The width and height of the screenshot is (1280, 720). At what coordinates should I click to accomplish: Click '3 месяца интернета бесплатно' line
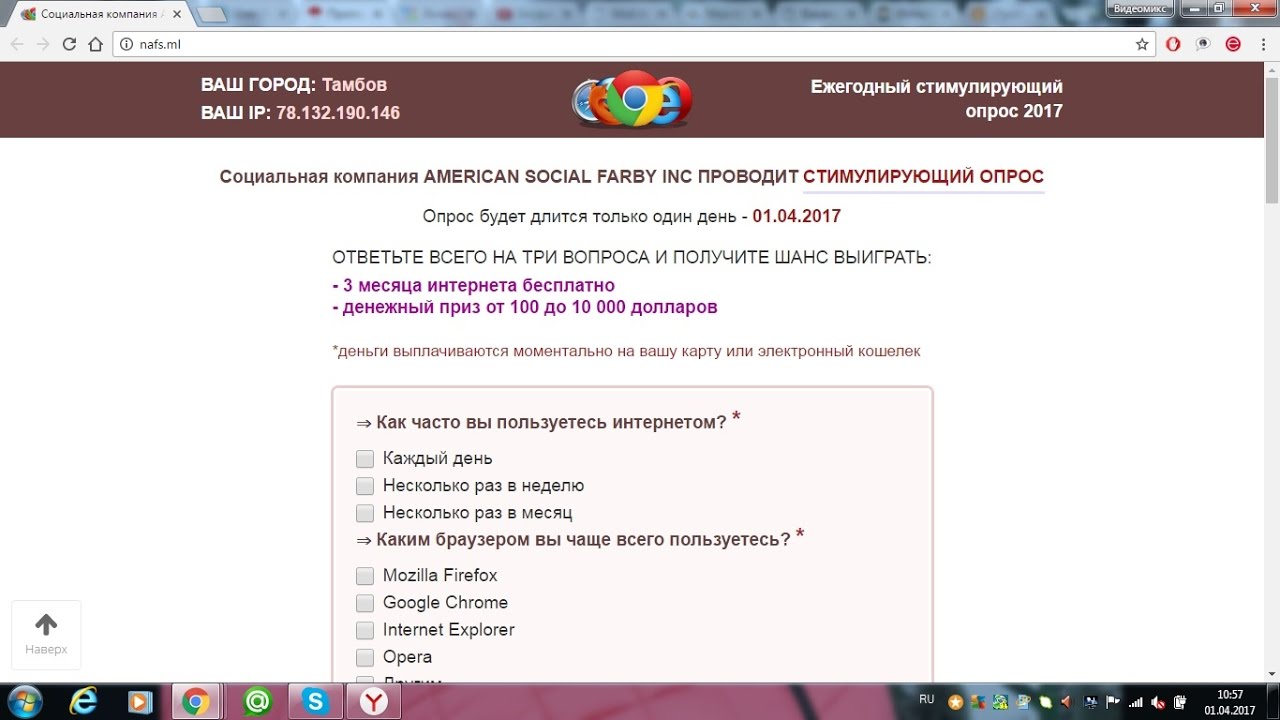474,285
